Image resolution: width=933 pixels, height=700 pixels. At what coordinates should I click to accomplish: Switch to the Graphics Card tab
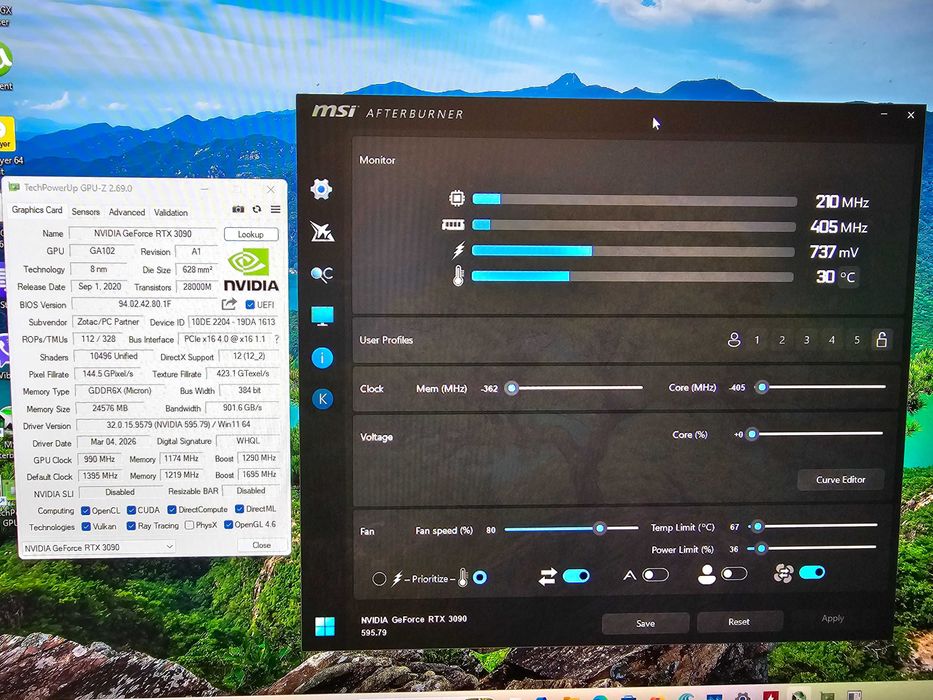37,210
